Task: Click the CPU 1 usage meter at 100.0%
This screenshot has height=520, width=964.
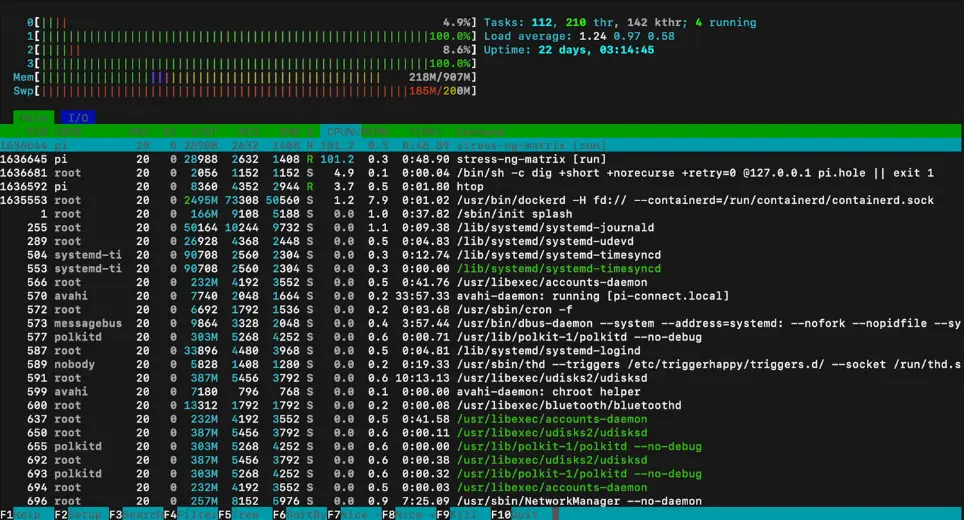Action: tap(251, 36)
